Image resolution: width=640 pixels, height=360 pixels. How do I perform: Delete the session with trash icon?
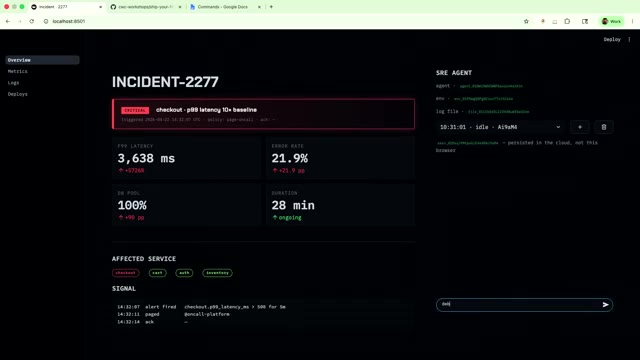(604, 127)
